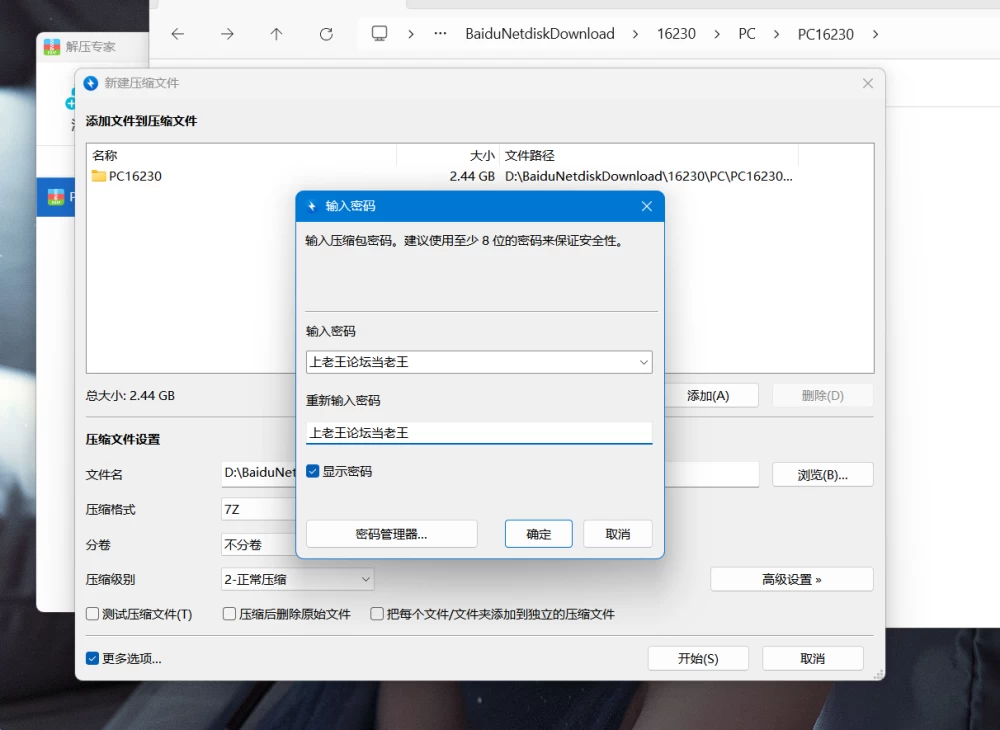Click the 解压专家 app icon in the background window
Screen dimensions: 1000x730
(52, 47)
